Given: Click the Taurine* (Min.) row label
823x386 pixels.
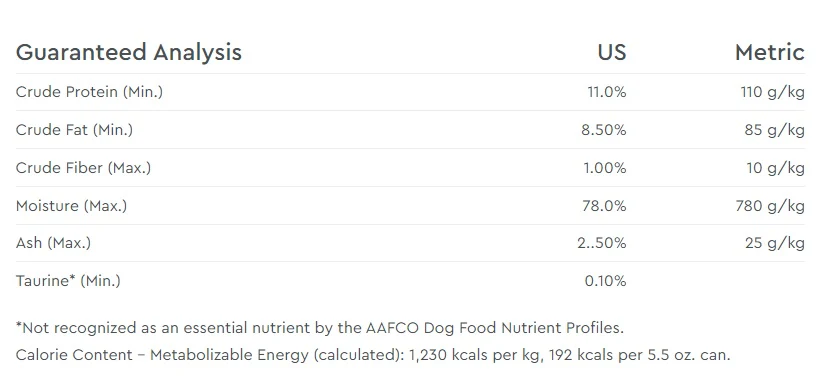Looking at the screenshot, I should [x=68, y=280].
